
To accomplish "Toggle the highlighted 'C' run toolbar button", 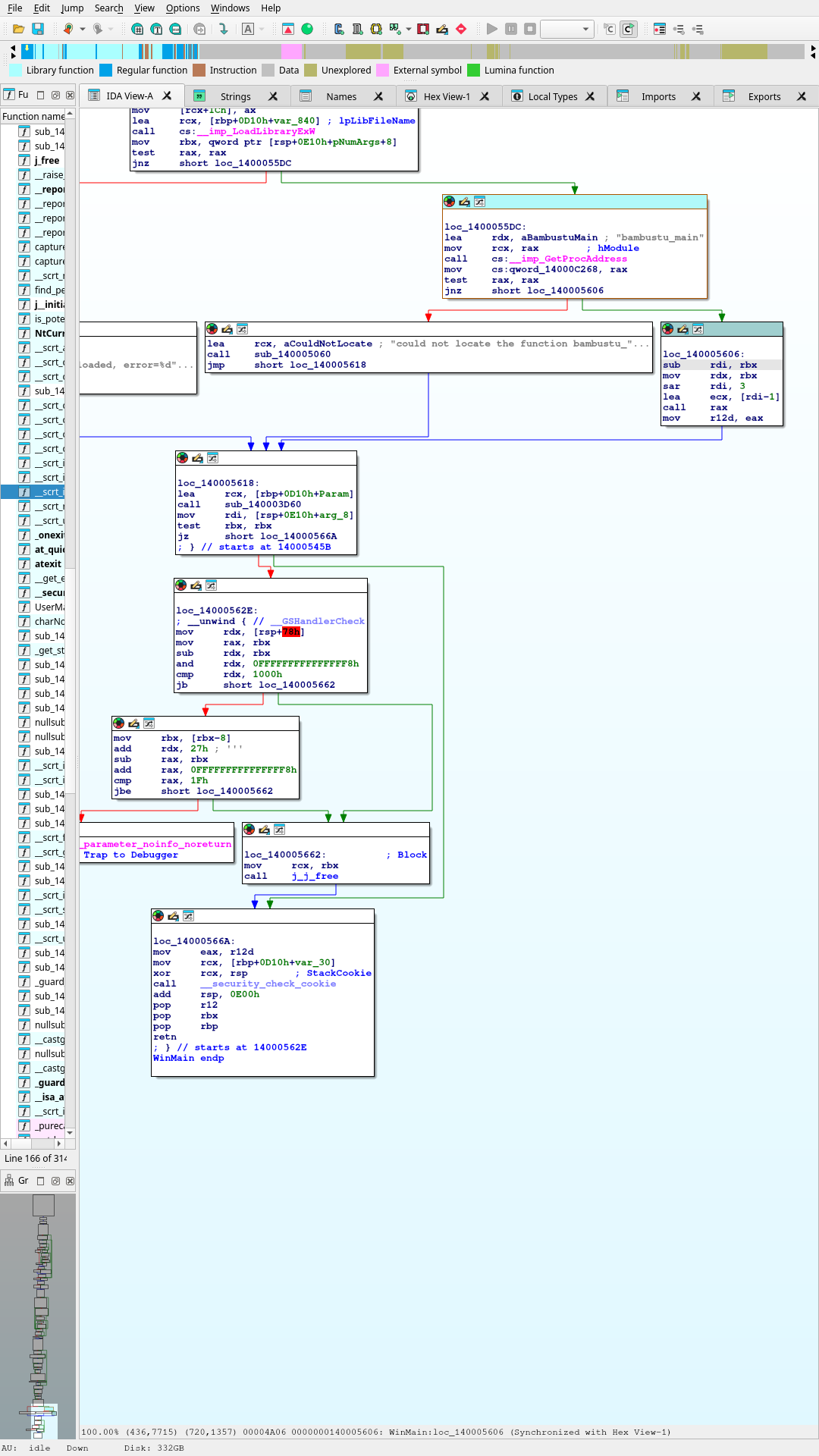I will click(628, 29).
